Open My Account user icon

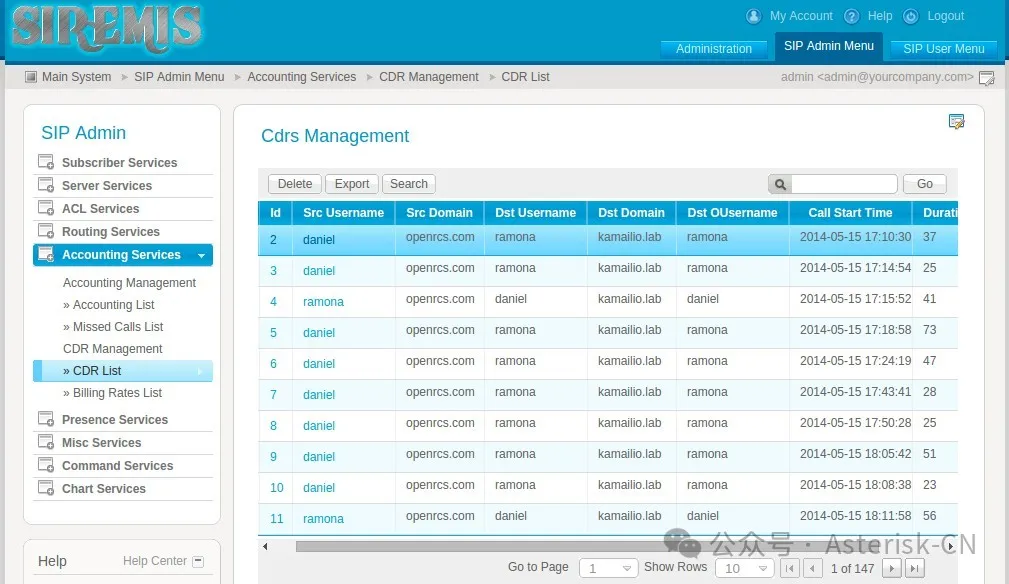(754, 16)
